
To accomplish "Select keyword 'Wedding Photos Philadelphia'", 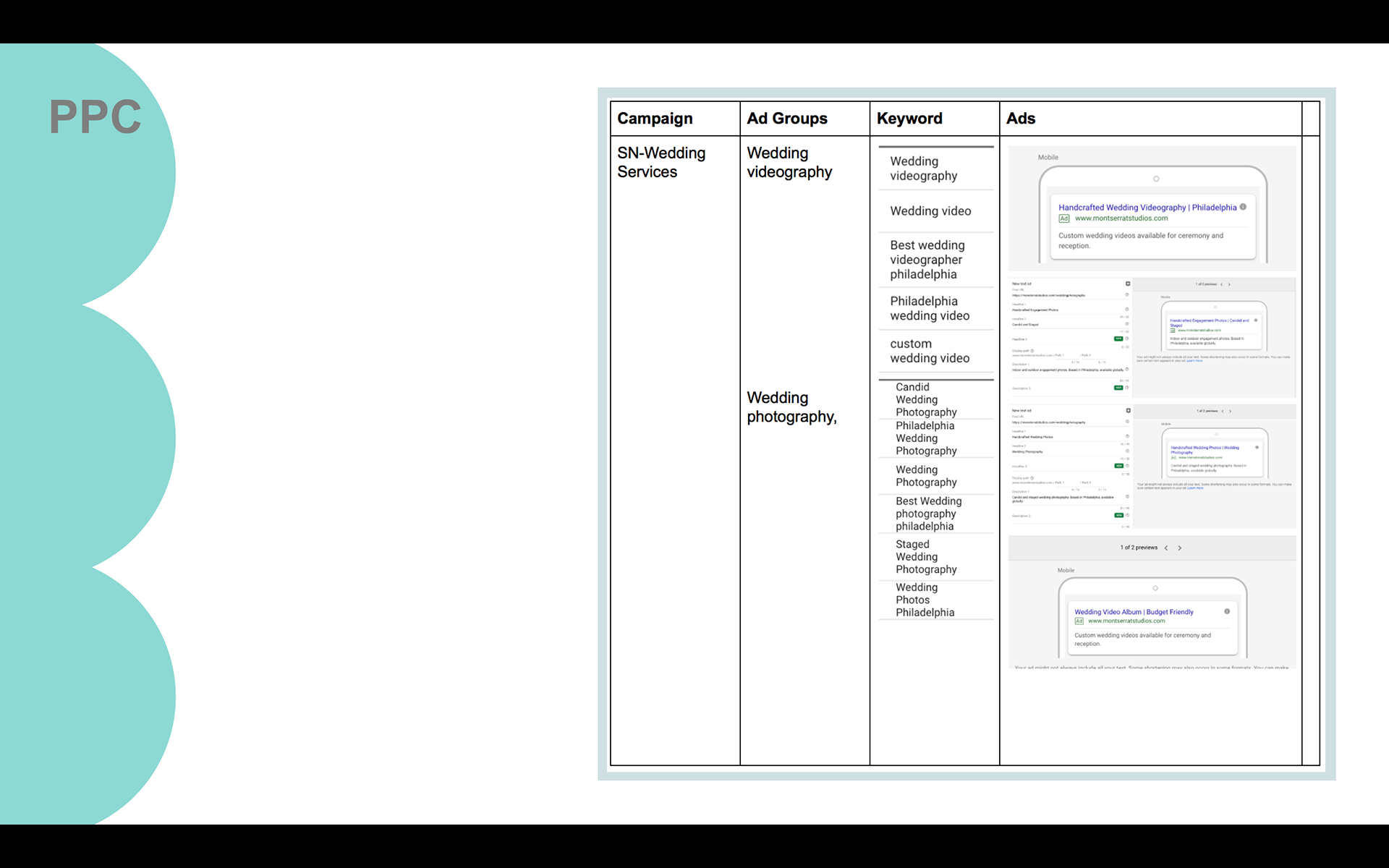I will pyautogui.click(x=925, y=600).
